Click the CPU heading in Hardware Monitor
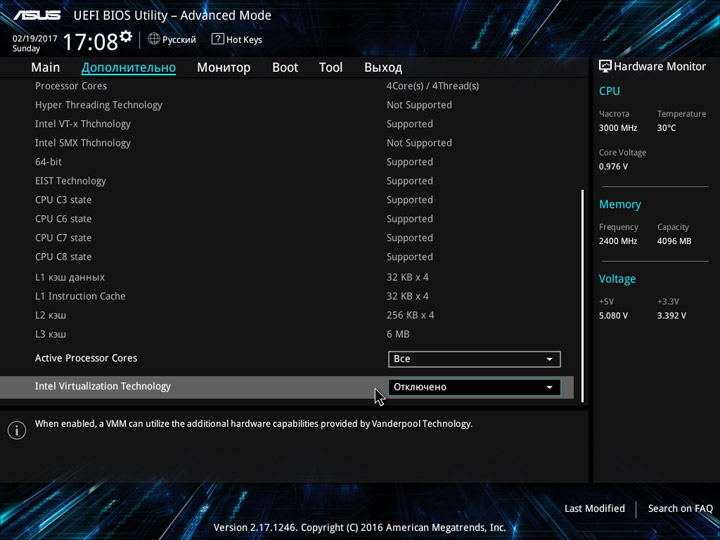 pos(609,91)
